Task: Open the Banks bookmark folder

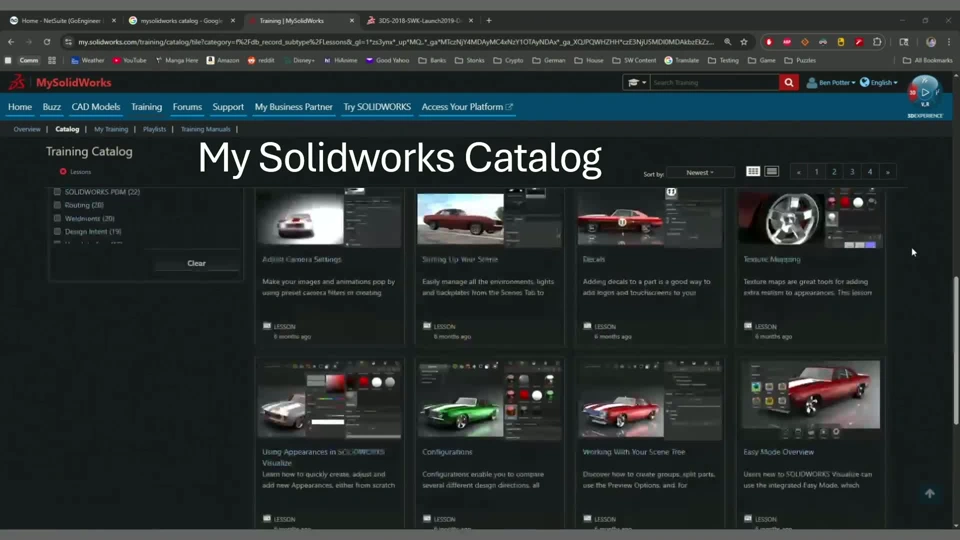Action: (432, 61)
